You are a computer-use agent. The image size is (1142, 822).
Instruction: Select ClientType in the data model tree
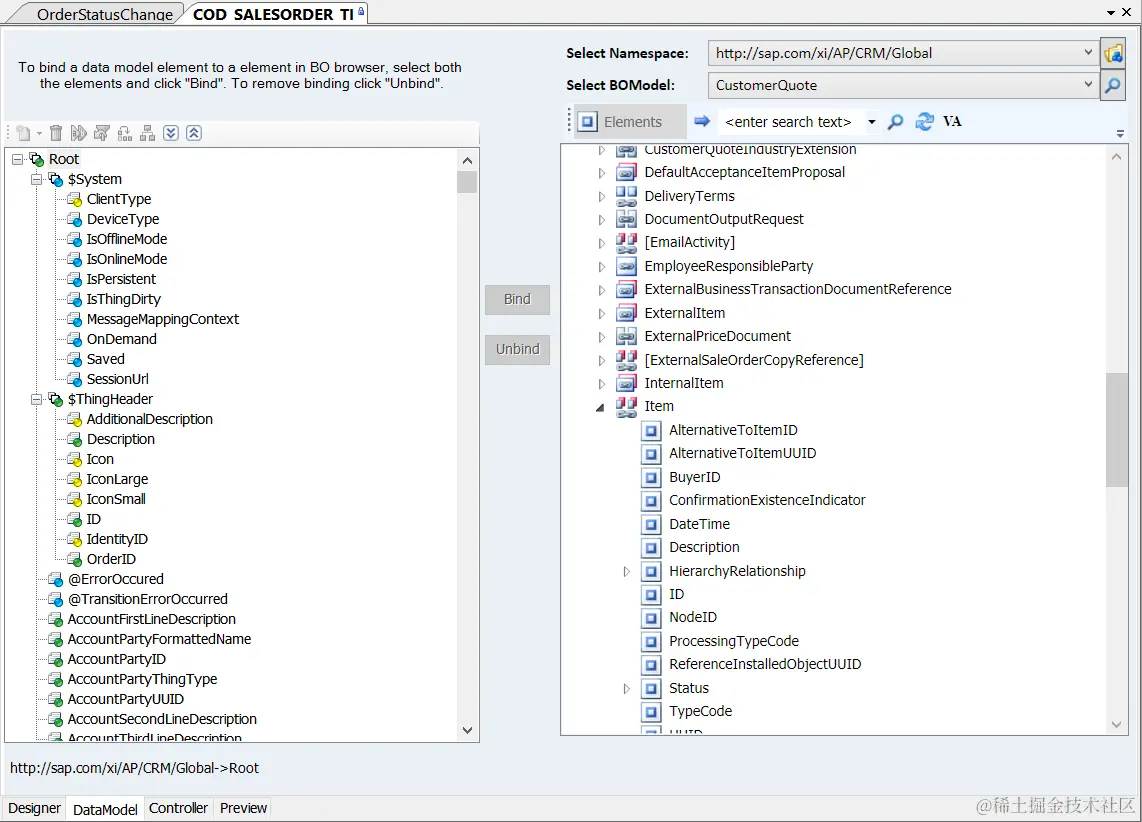coord(119,199)
